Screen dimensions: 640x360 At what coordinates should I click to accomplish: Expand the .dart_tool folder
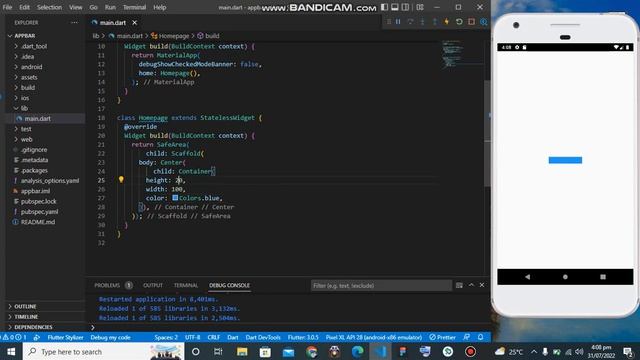click(34, 47)
